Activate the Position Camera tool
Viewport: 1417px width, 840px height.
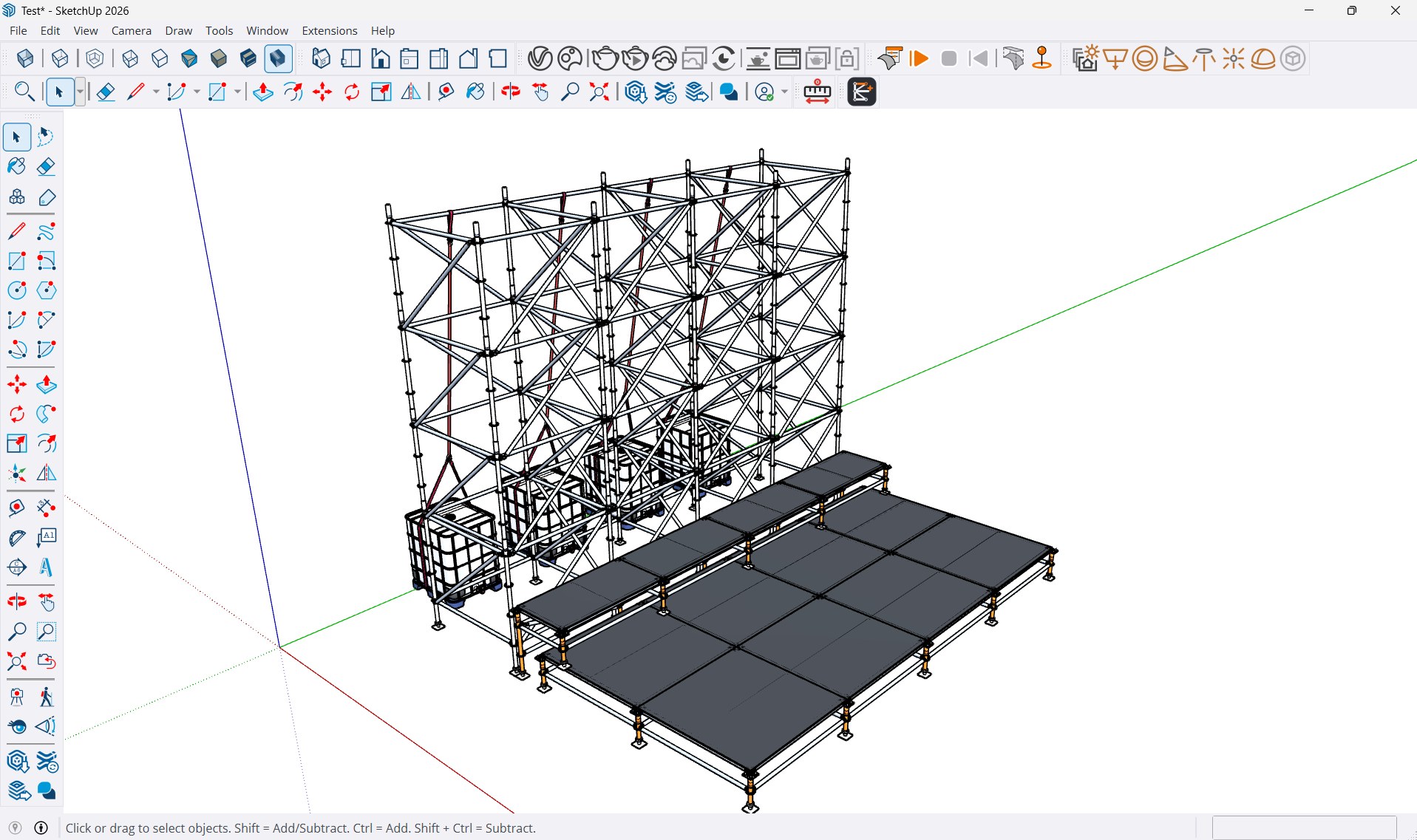pos(17,697)
